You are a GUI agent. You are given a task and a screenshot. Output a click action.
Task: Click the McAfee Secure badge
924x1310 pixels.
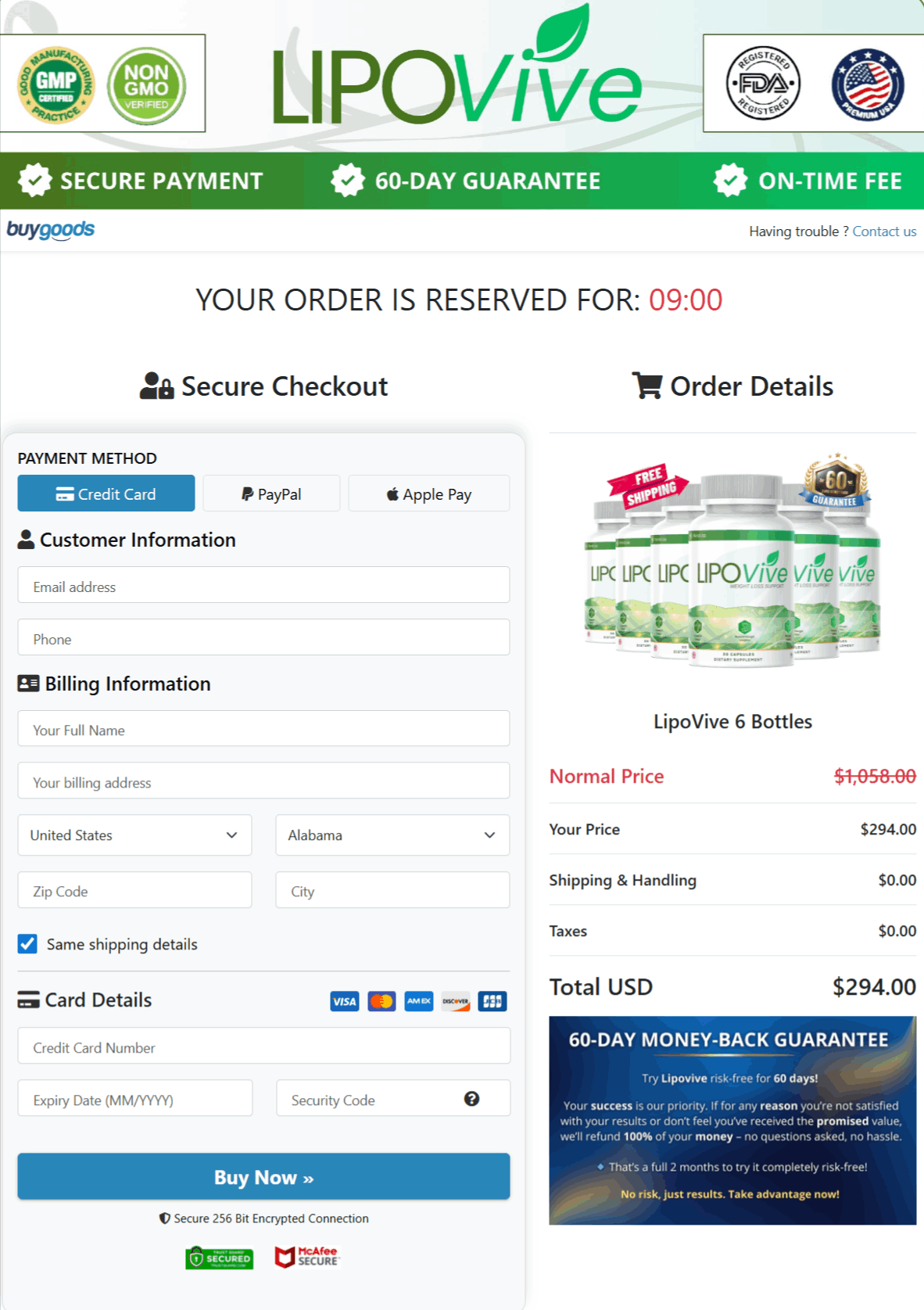(307, 1258)
